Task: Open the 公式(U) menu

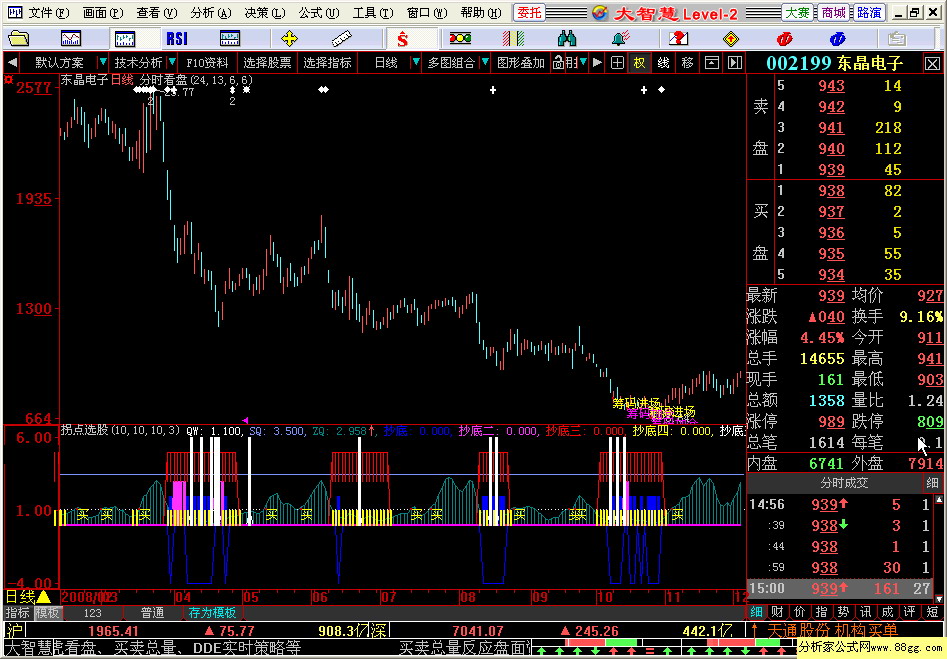Action: (319, 12)
